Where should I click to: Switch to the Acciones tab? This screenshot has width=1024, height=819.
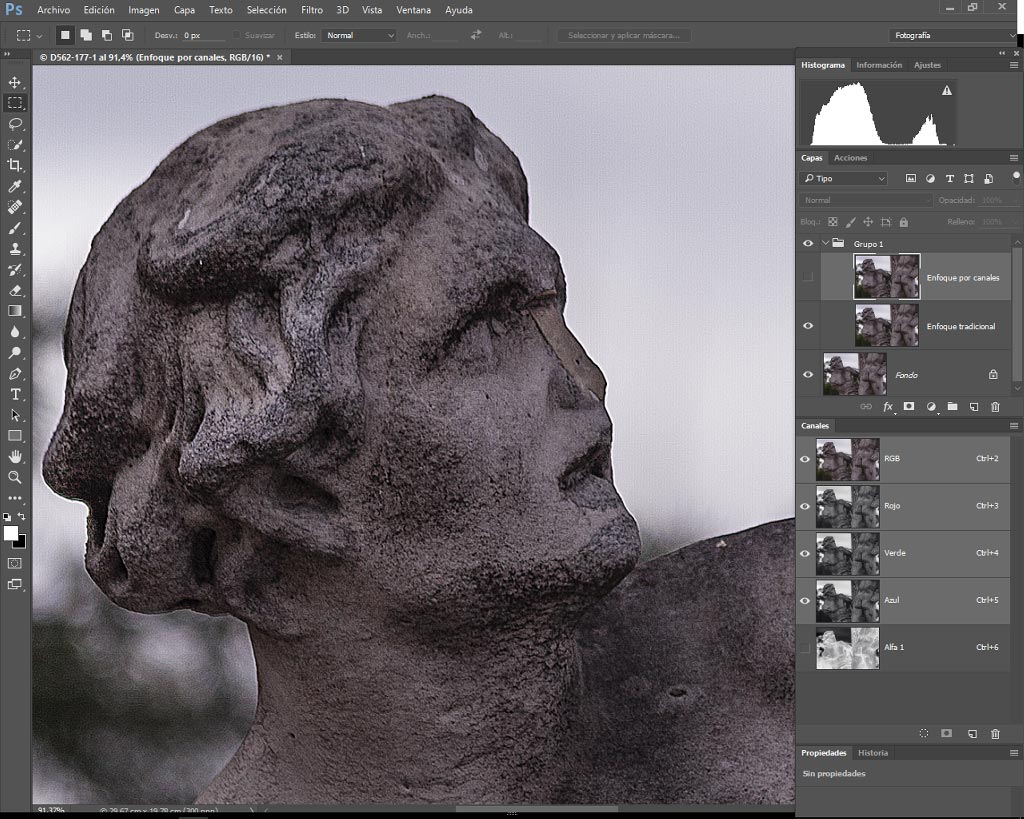[850, 158]
